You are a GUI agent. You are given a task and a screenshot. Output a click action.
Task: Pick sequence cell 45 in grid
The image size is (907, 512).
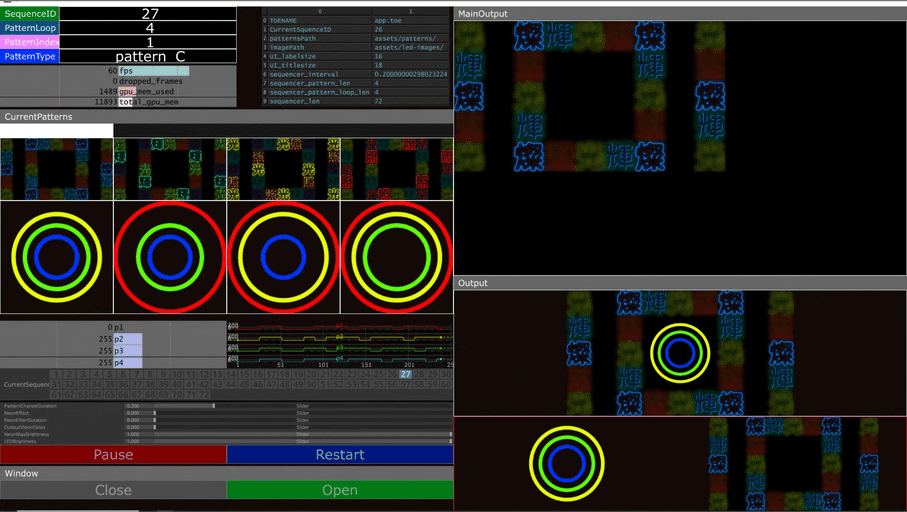click(244, 384)
